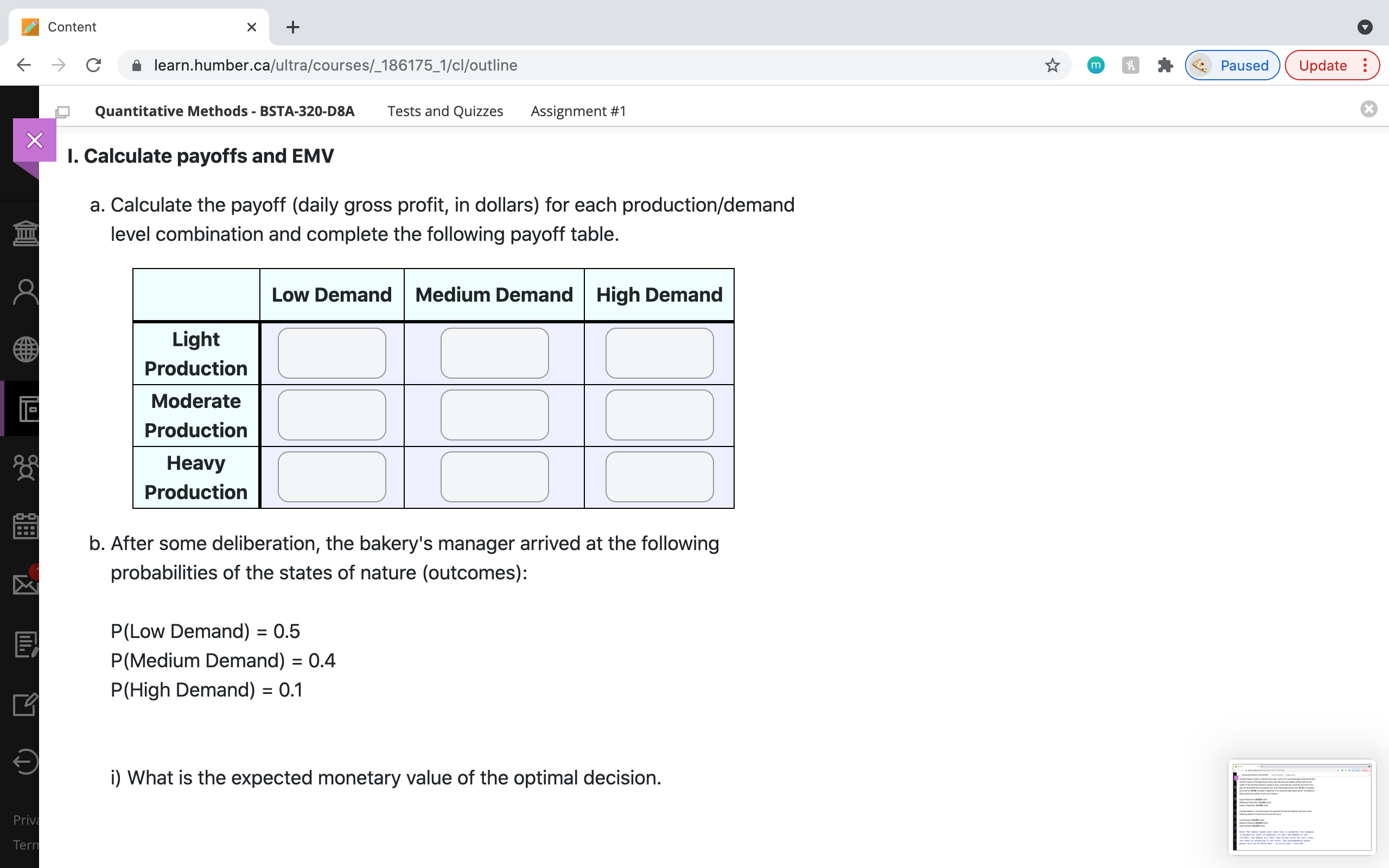Open the Courses sidebar icon
The image size is (1389, 868).
(x=28, y=409)
